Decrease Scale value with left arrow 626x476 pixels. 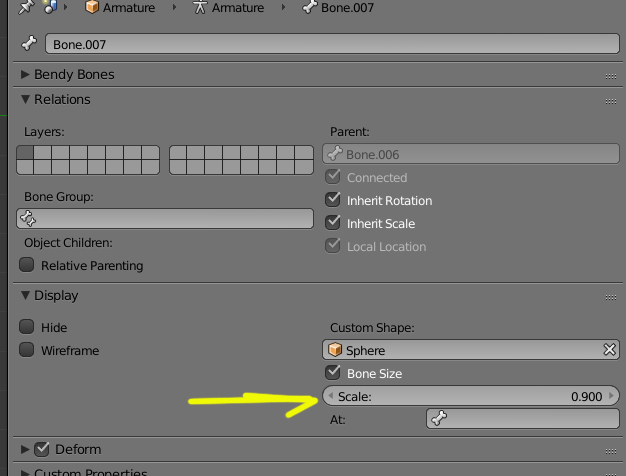(x=331, y=396)
